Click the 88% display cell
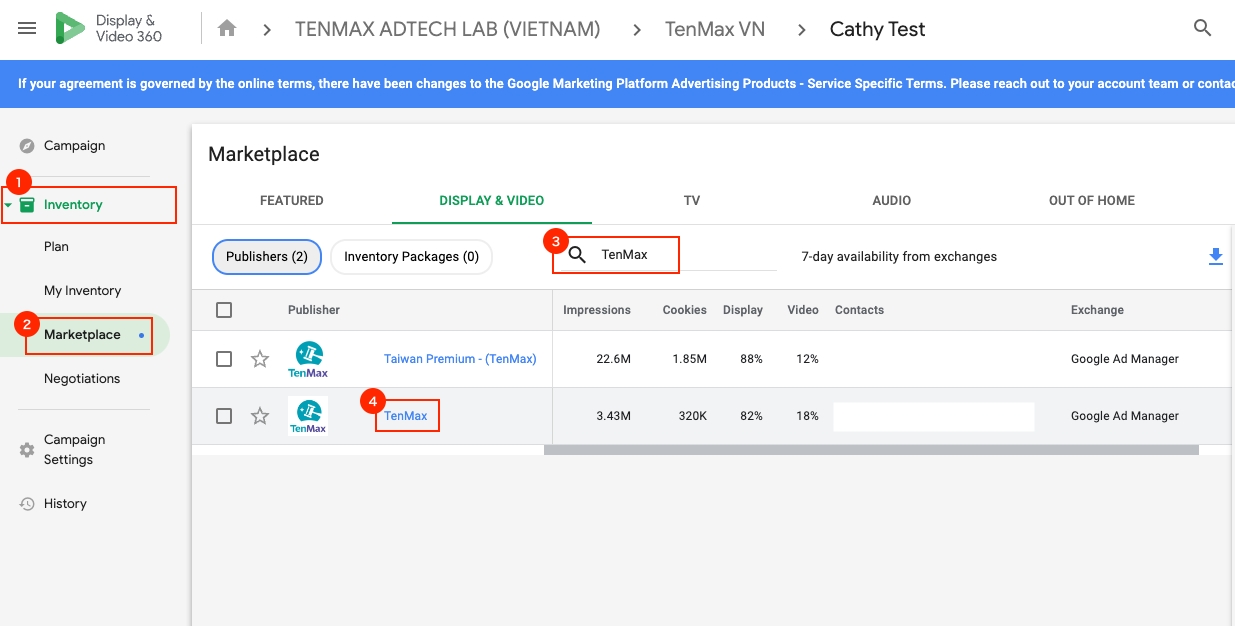 click(x=752, y=359)
